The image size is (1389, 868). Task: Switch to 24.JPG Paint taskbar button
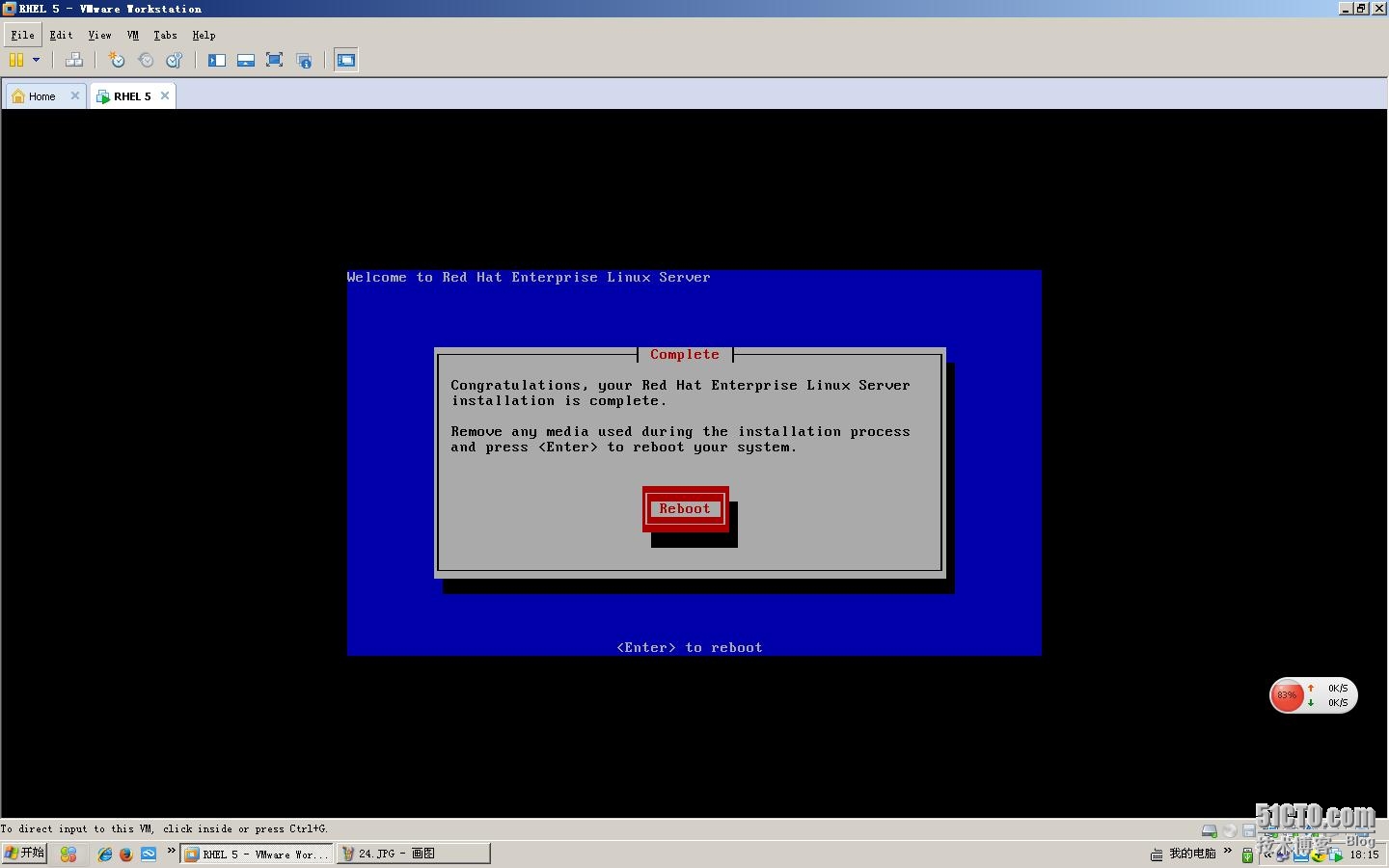pos(414,854)
